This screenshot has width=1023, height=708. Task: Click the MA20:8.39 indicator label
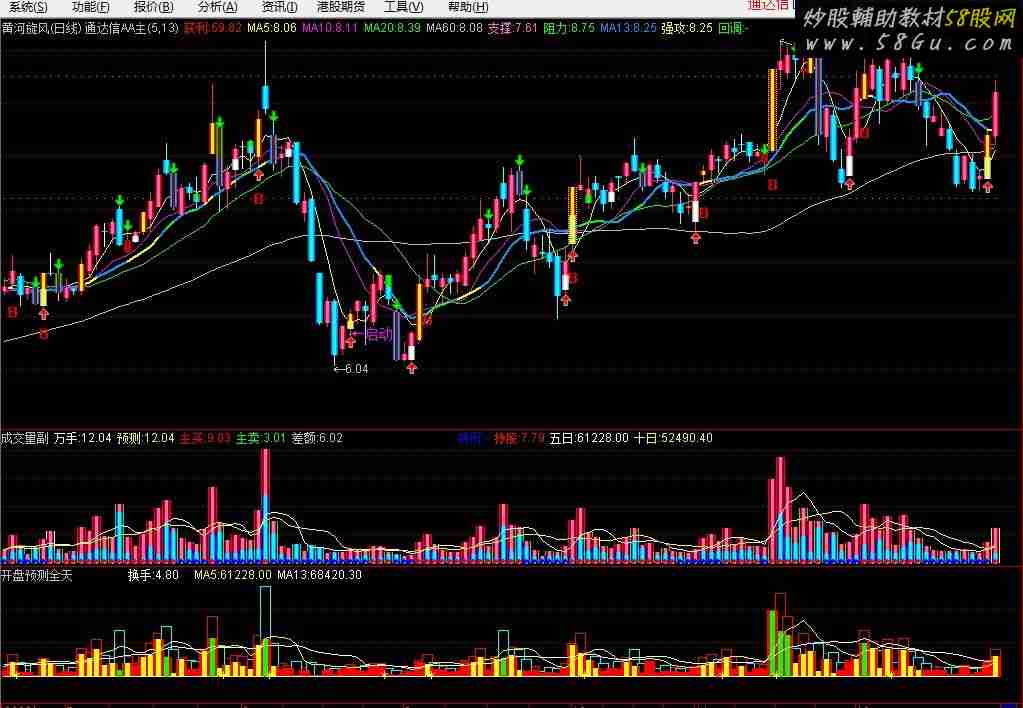(x=392, y=28)
